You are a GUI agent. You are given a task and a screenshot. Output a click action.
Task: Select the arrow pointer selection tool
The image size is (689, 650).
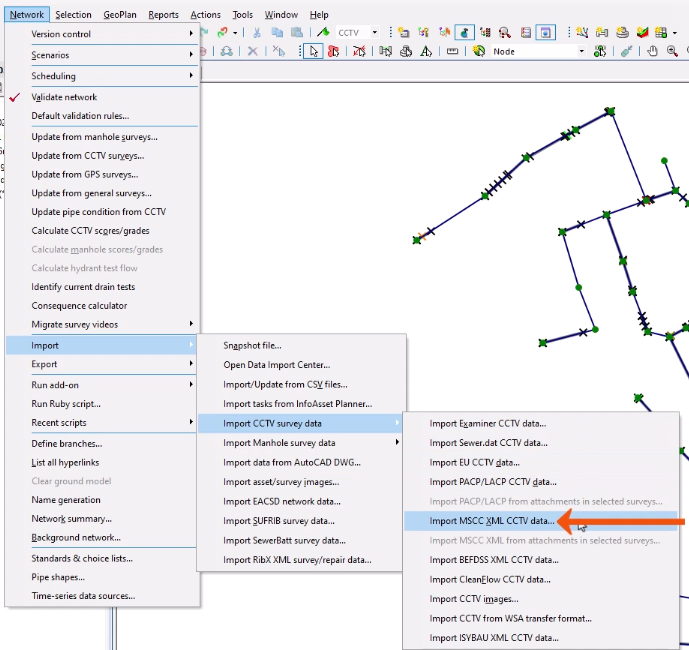click(313, 51)
